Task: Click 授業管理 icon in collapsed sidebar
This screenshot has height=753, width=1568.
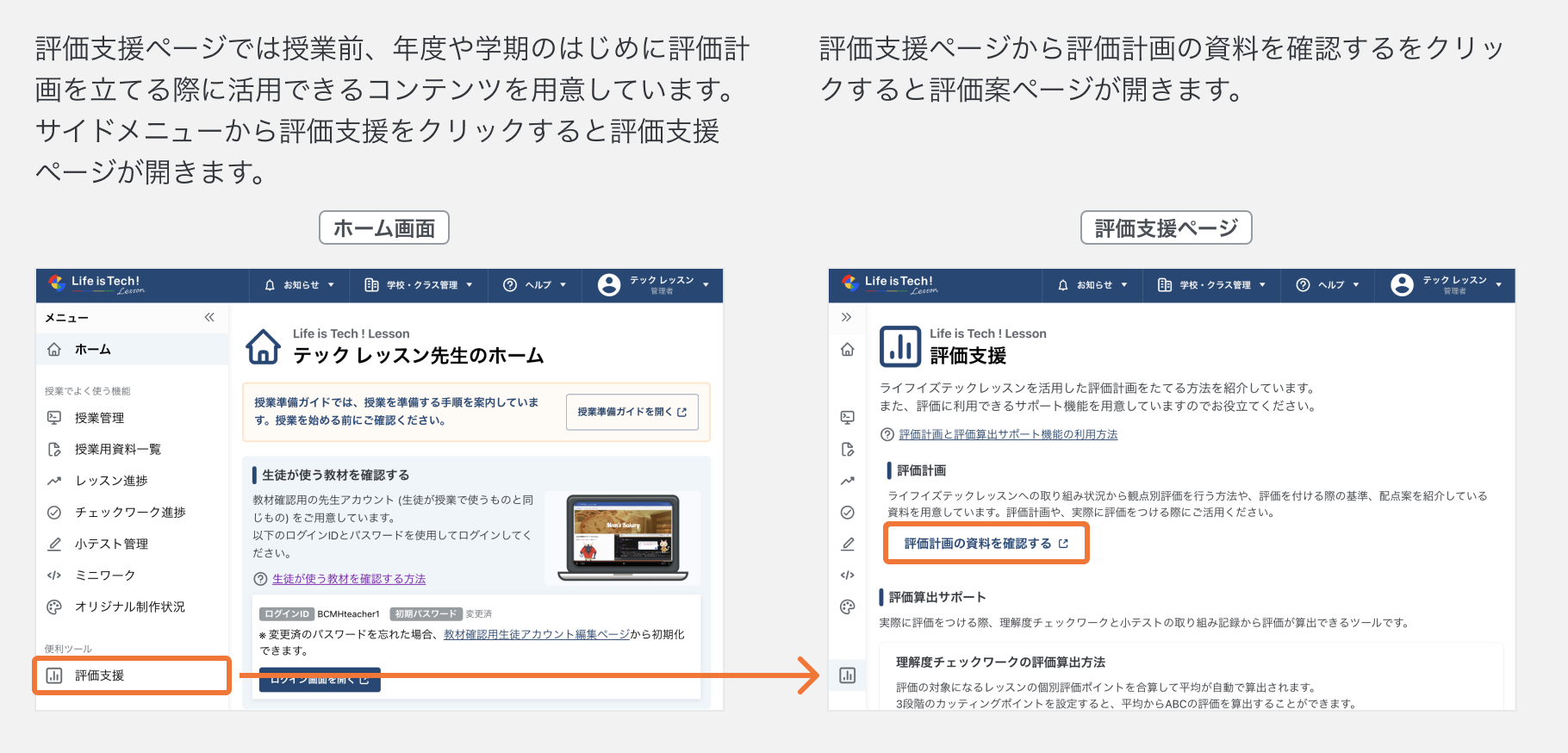Action: click(848, 417)
